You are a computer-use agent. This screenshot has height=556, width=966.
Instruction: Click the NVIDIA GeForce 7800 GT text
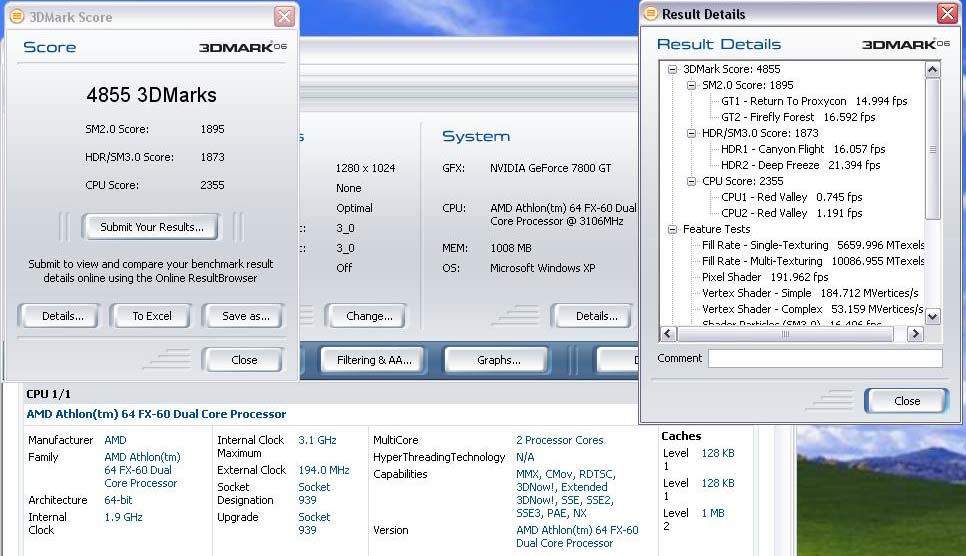pos(550,168)
